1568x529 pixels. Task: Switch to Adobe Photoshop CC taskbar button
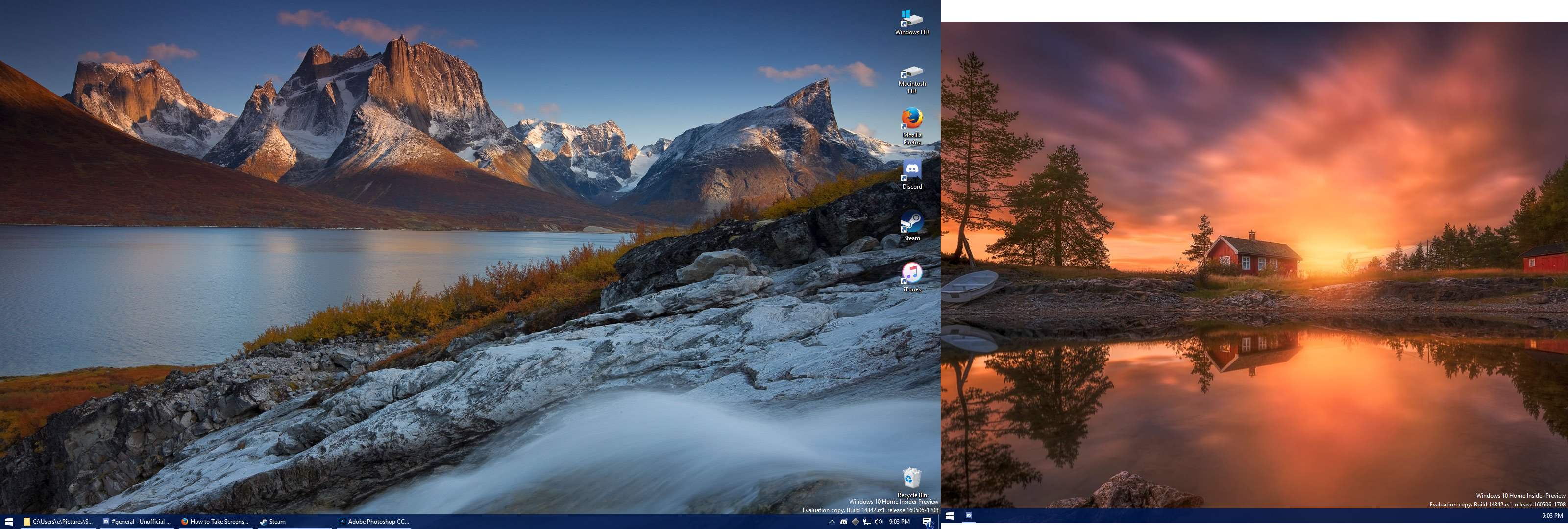click(x=374, y=522)
